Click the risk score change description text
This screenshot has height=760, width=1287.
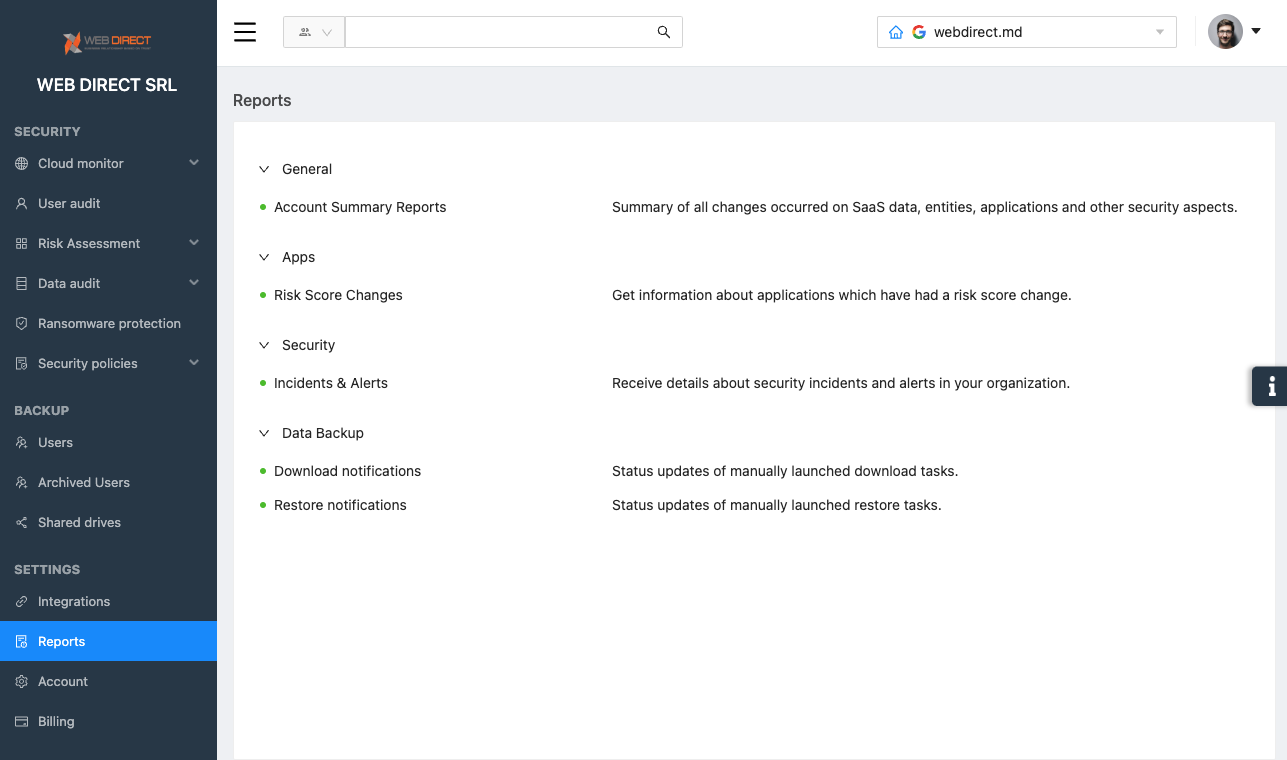(x=842, y=295)
